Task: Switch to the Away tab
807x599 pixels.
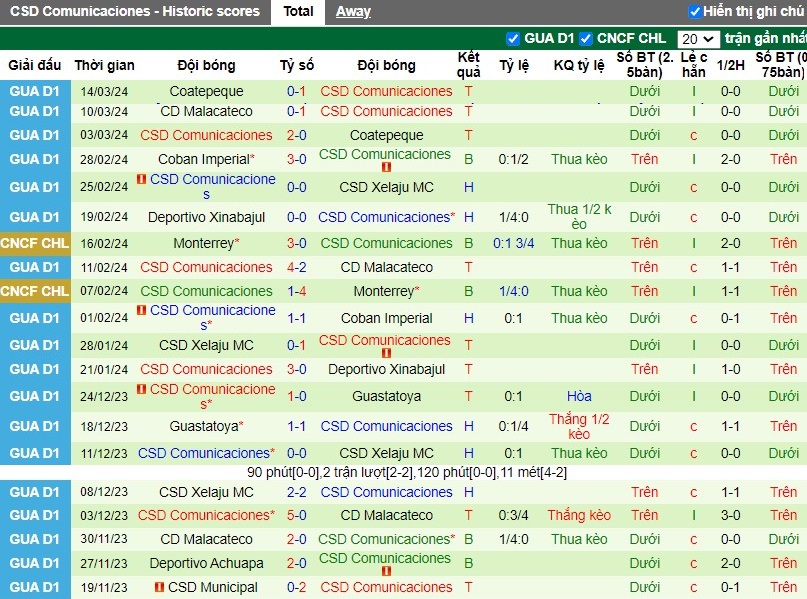Action: (x=353, y=11)
